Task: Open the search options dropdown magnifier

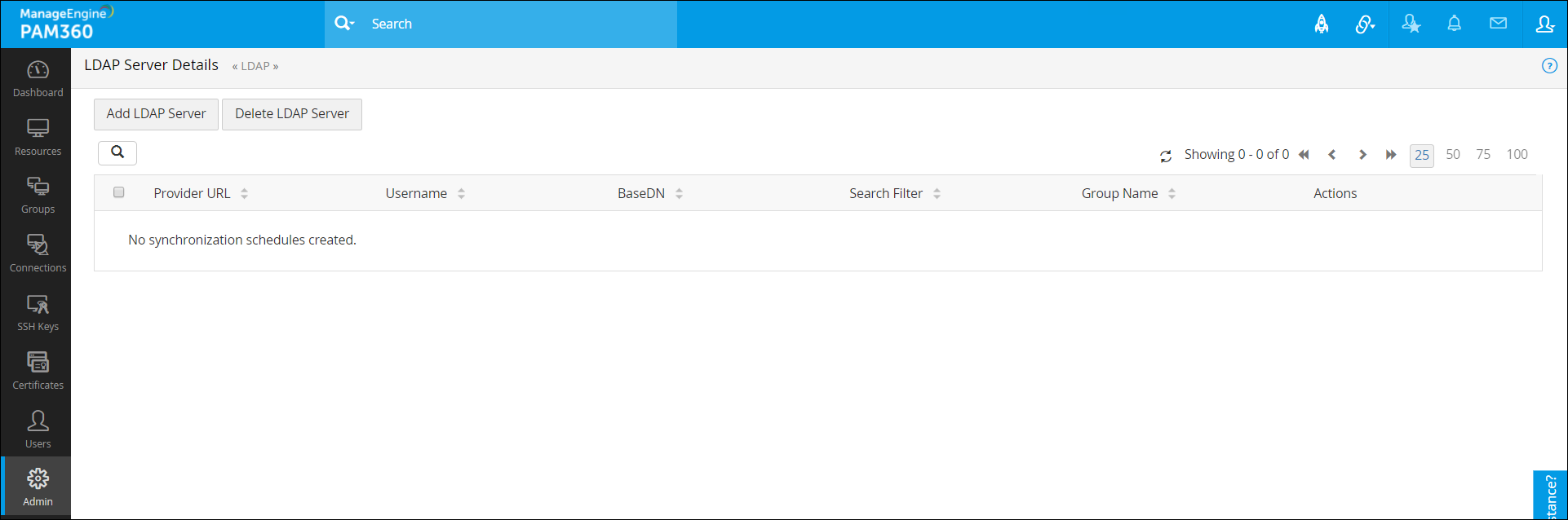Action: (344, 24)
